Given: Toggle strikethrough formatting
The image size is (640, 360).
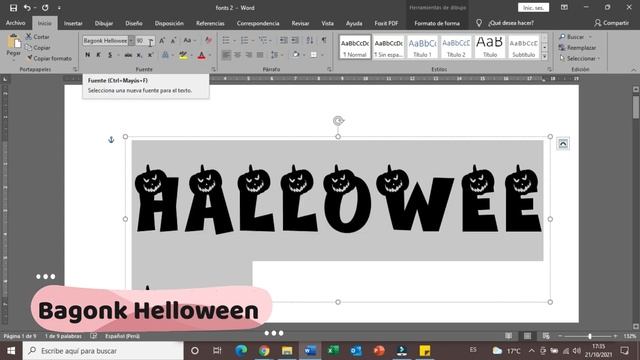Looking at the screenshot, I should tap(128, 55).
